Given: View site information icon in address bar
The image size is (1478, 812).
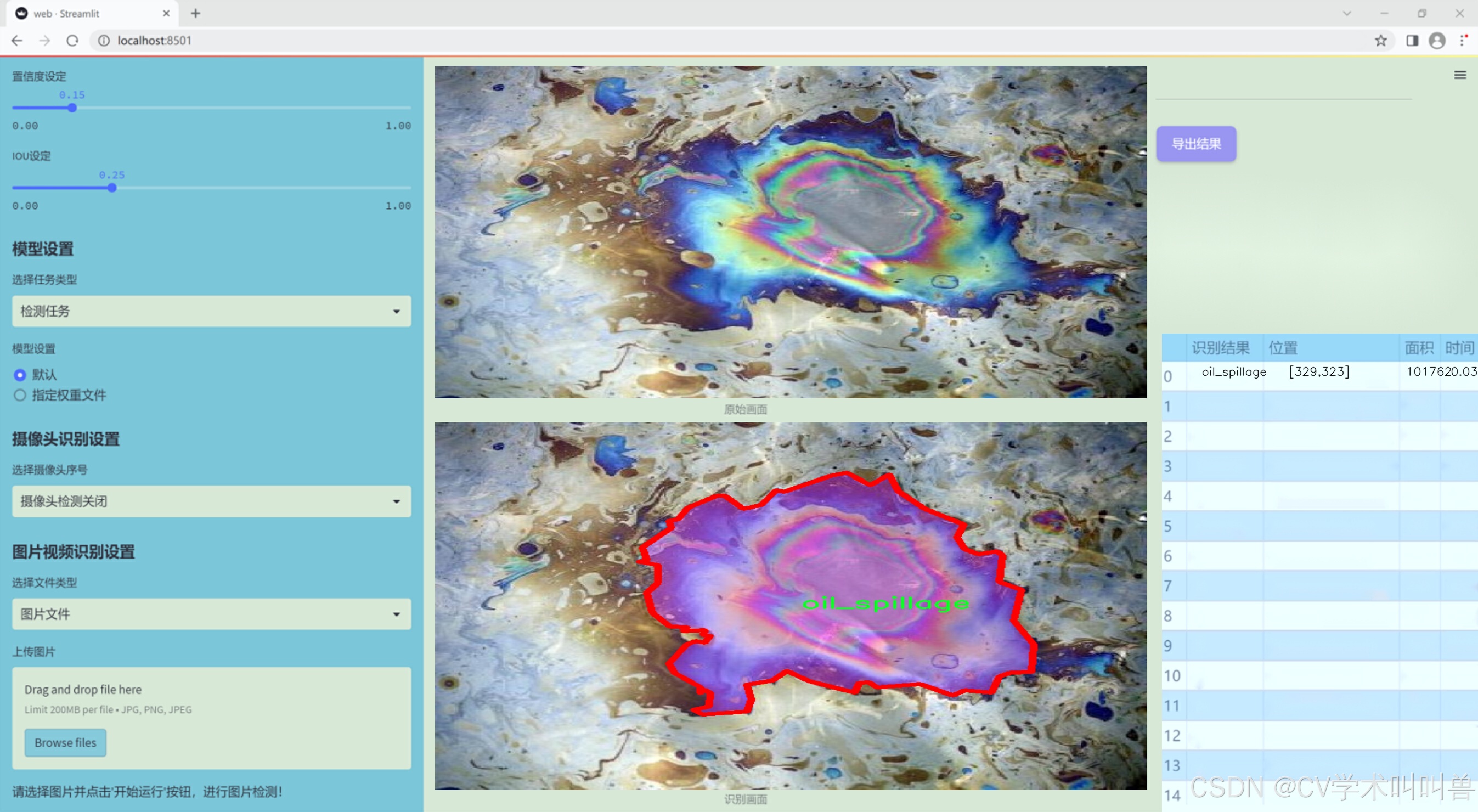Looking at the screenshot, I should tap(104, 40).
